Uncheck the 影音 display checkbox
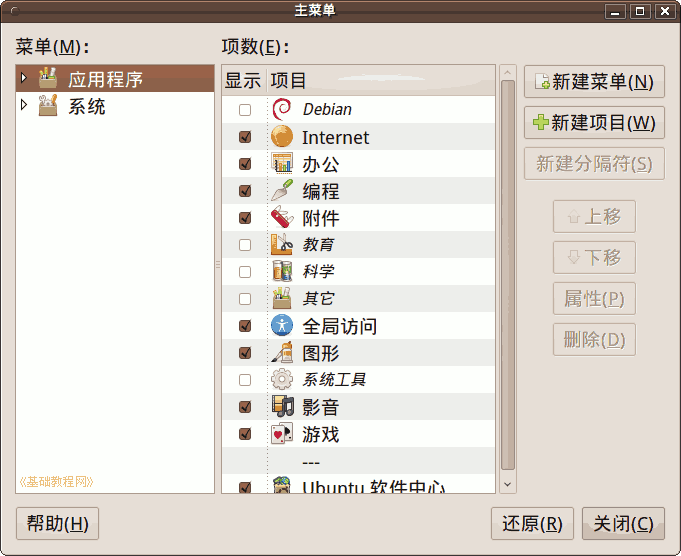 coord(245,407)
